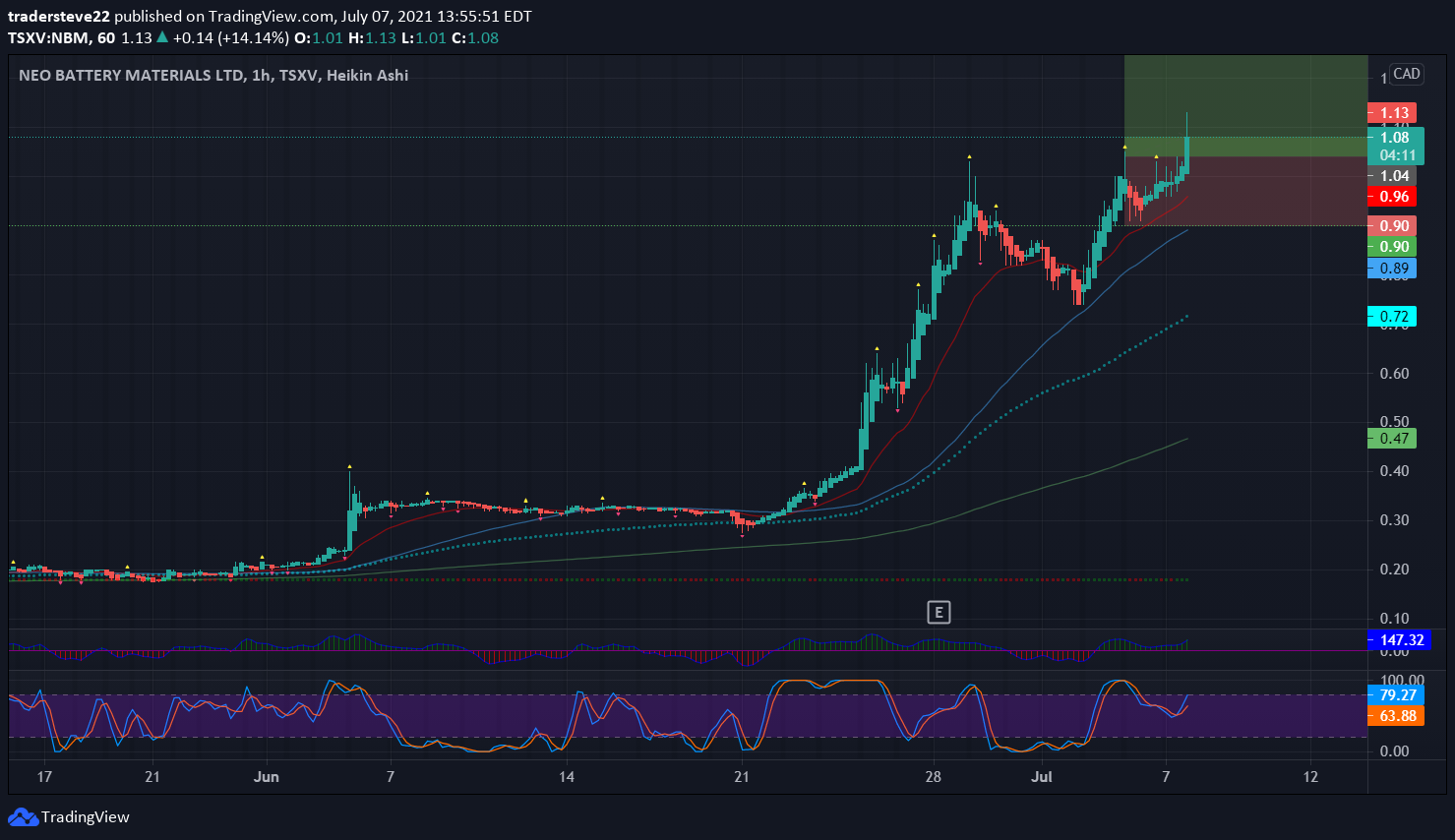Click the 'Jun' label on time axis
This screenshot has width=1455, height=840.
(x=266, y=777)
